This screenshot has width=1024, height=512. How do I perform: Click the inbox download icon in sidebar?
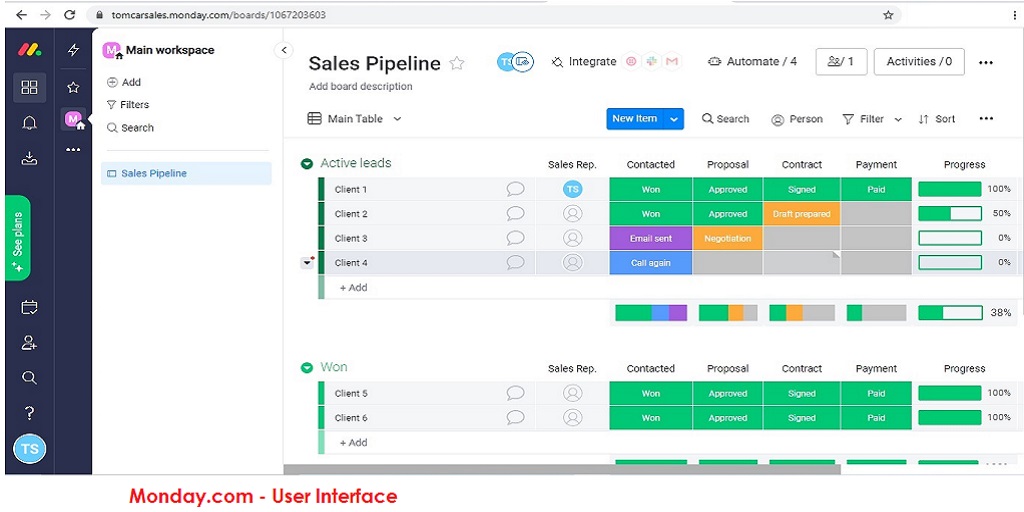tap(29, 158)
